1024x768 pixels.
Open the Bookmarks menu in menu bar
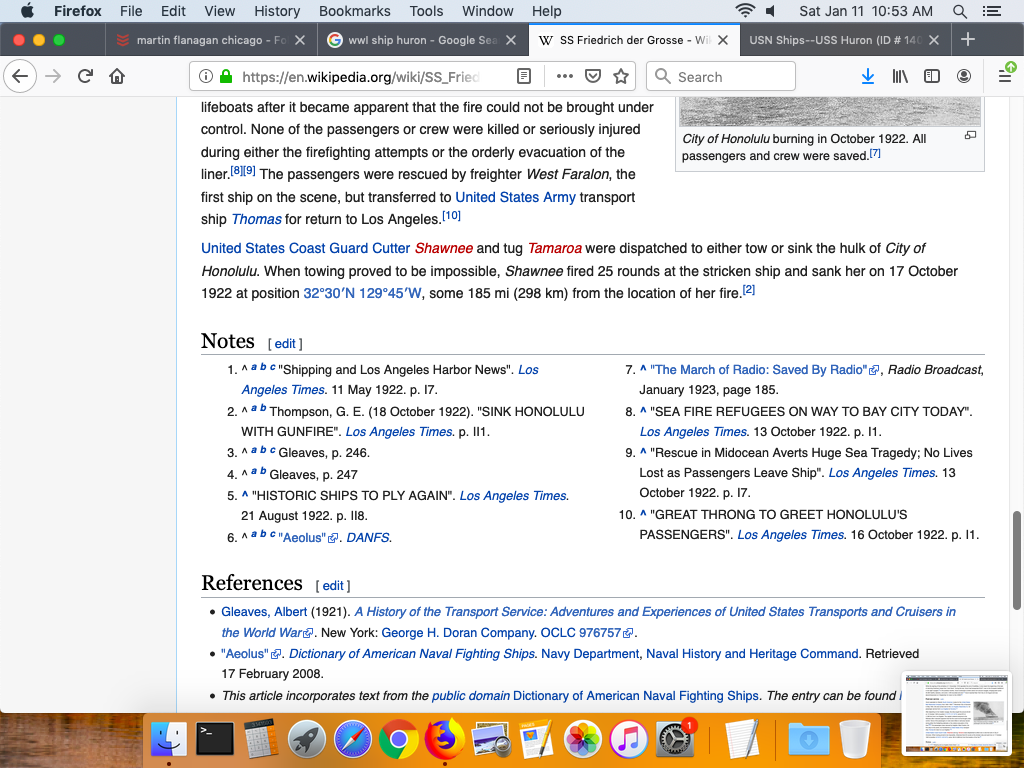(x=354, y=11)
